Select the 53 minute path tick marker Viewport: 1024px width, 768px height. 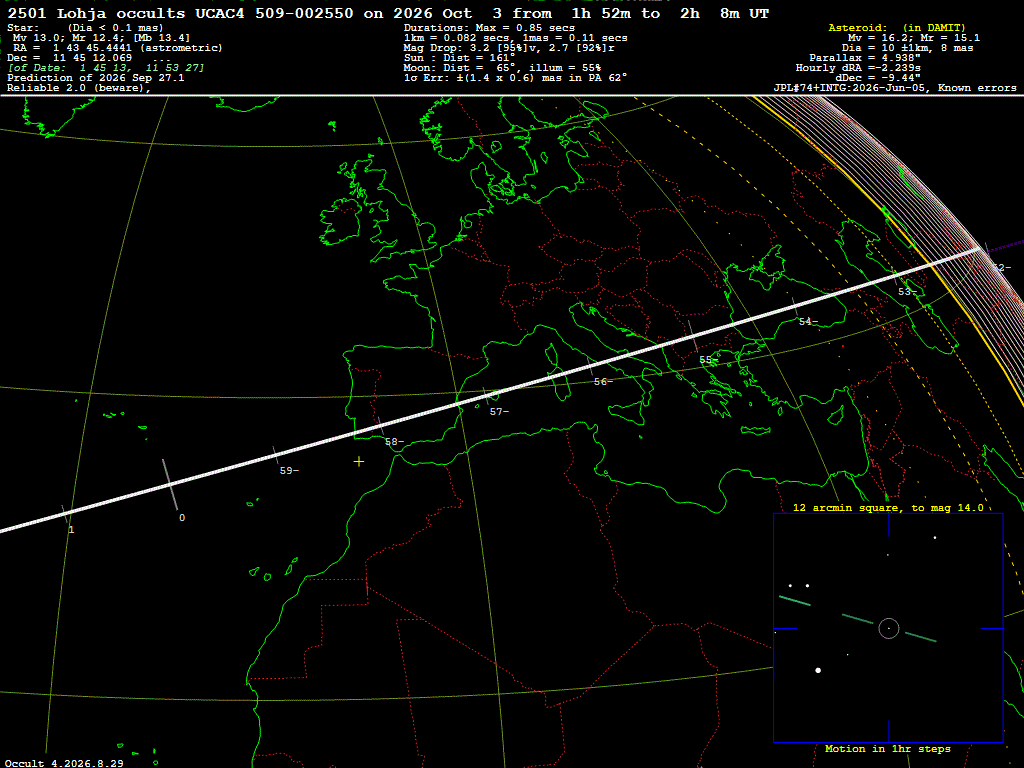[907, 291]
